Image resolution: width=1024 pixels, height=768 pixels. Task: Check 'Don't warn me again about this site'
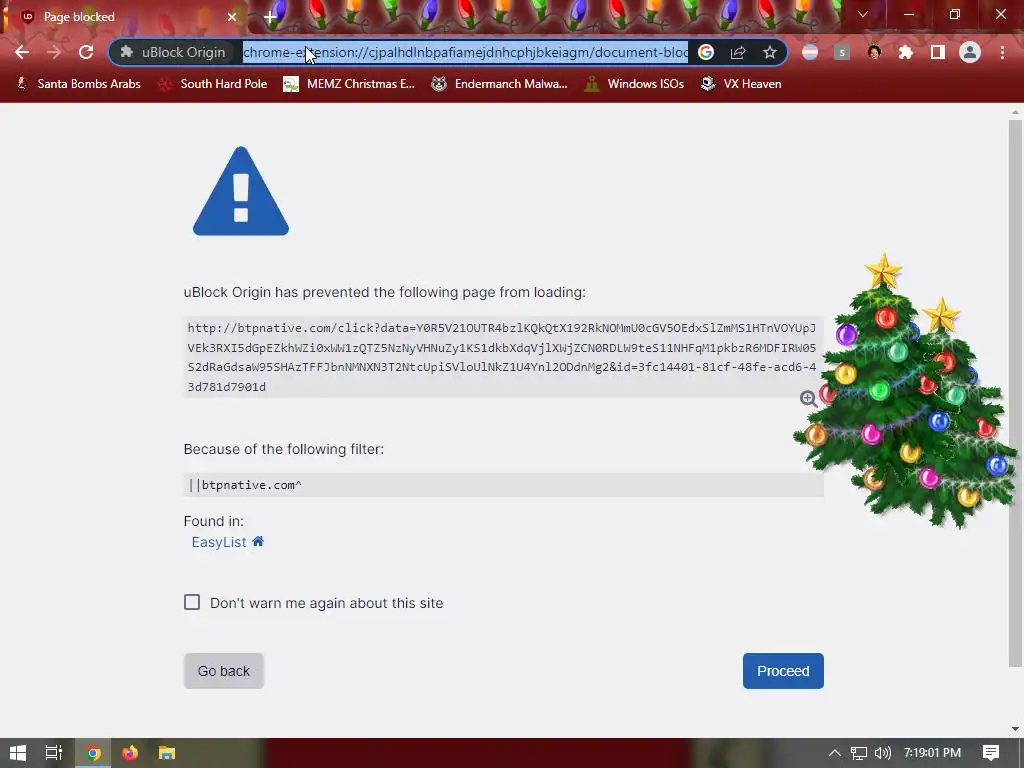click(x=192, y=602)
